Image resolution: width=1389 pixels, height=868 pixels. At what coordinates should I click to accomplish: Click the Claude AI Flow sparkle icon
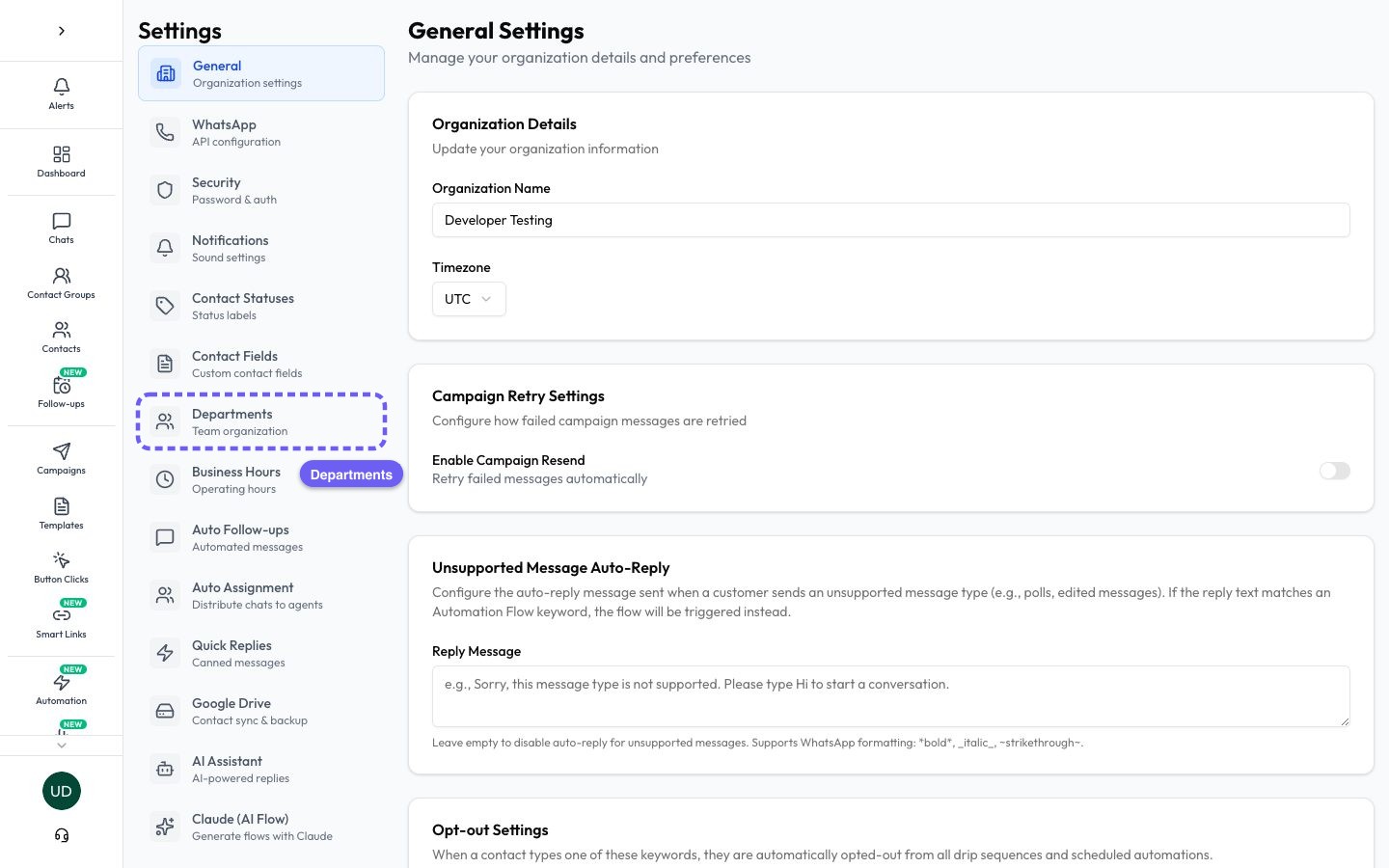pyautogui.click(x=165, y=827)
